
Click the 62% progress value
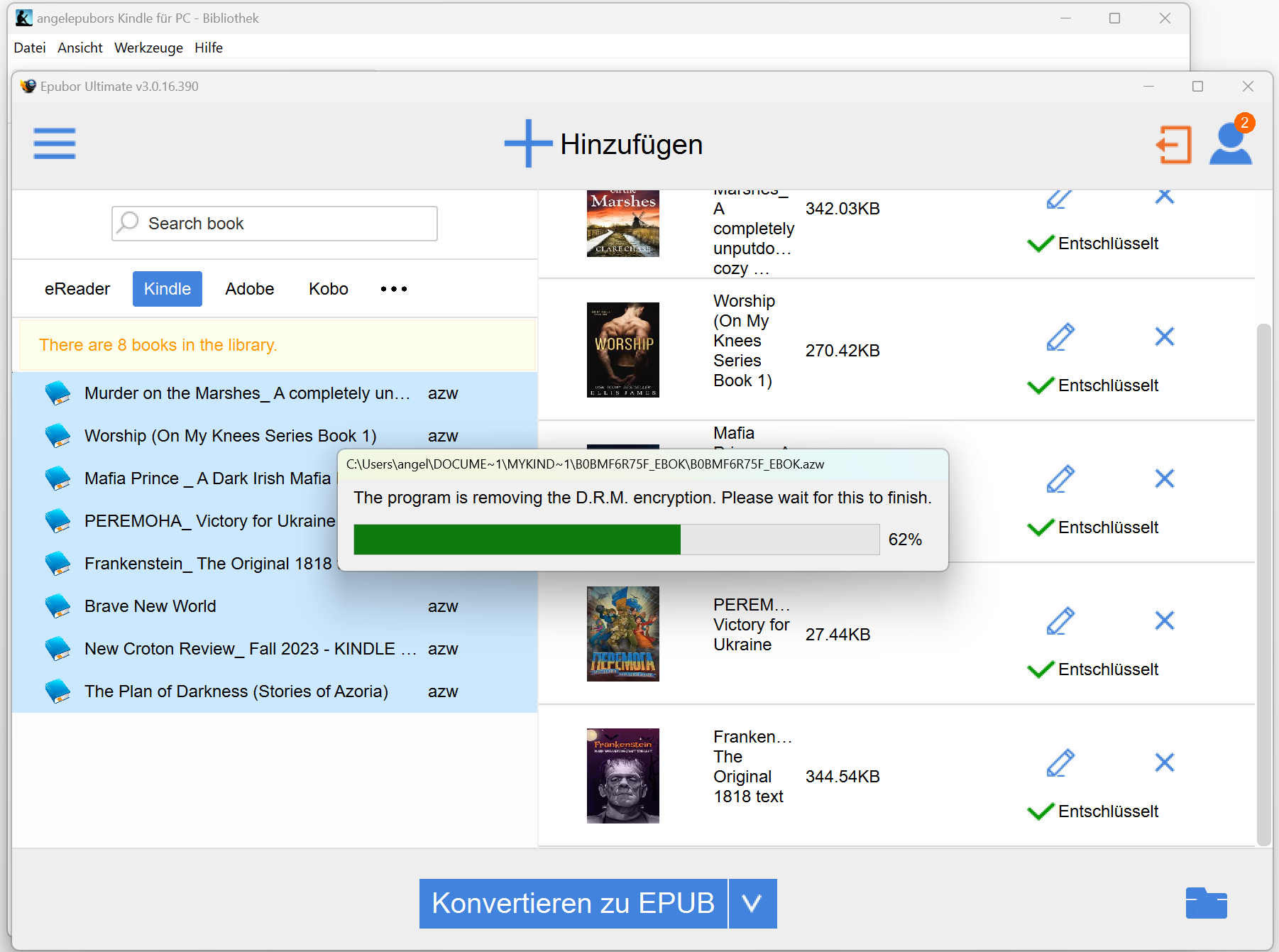pyautogui.click(x=905, y=540)
